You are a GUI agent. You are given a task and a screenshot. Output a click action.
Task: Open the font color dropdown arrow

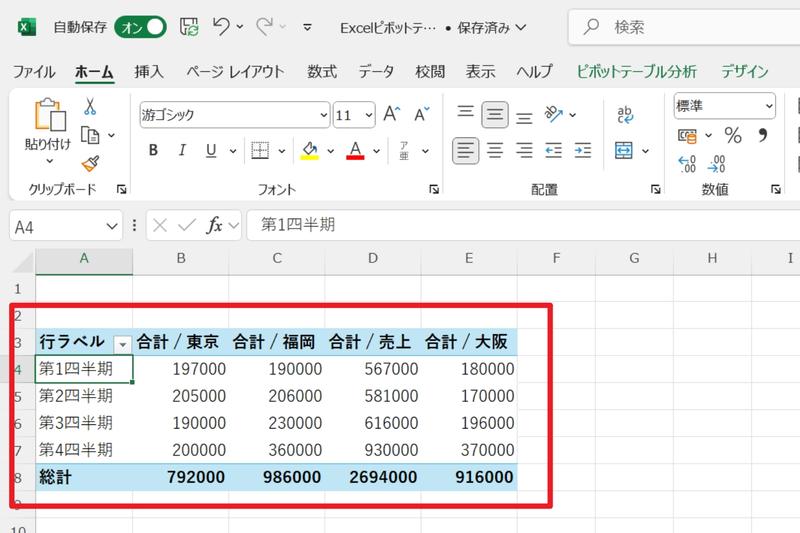[x=377, y=151]
